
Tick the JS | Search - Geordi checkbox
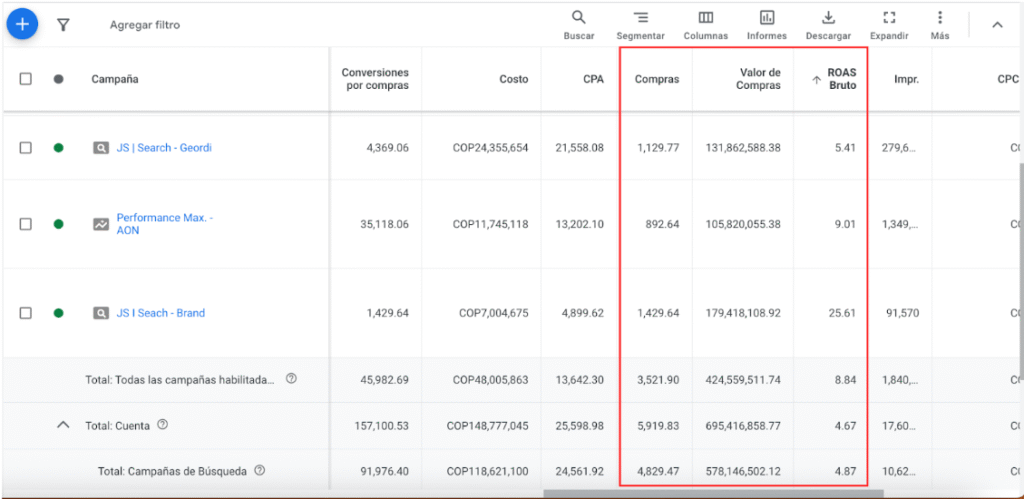pos(25,148)
